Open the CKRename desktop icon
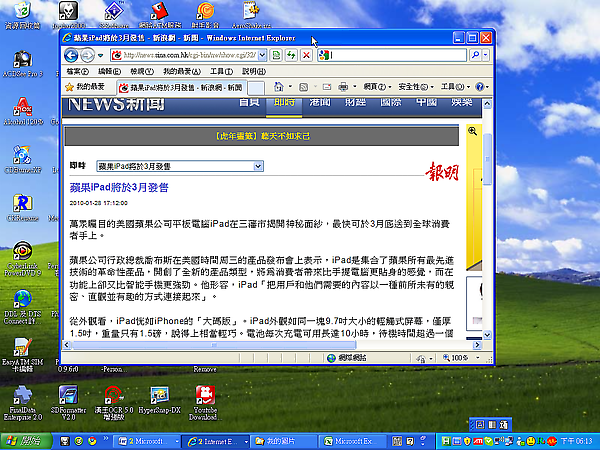Image resolution: width=600 pixels, height=450 pixels. click(x=22, y=208)
